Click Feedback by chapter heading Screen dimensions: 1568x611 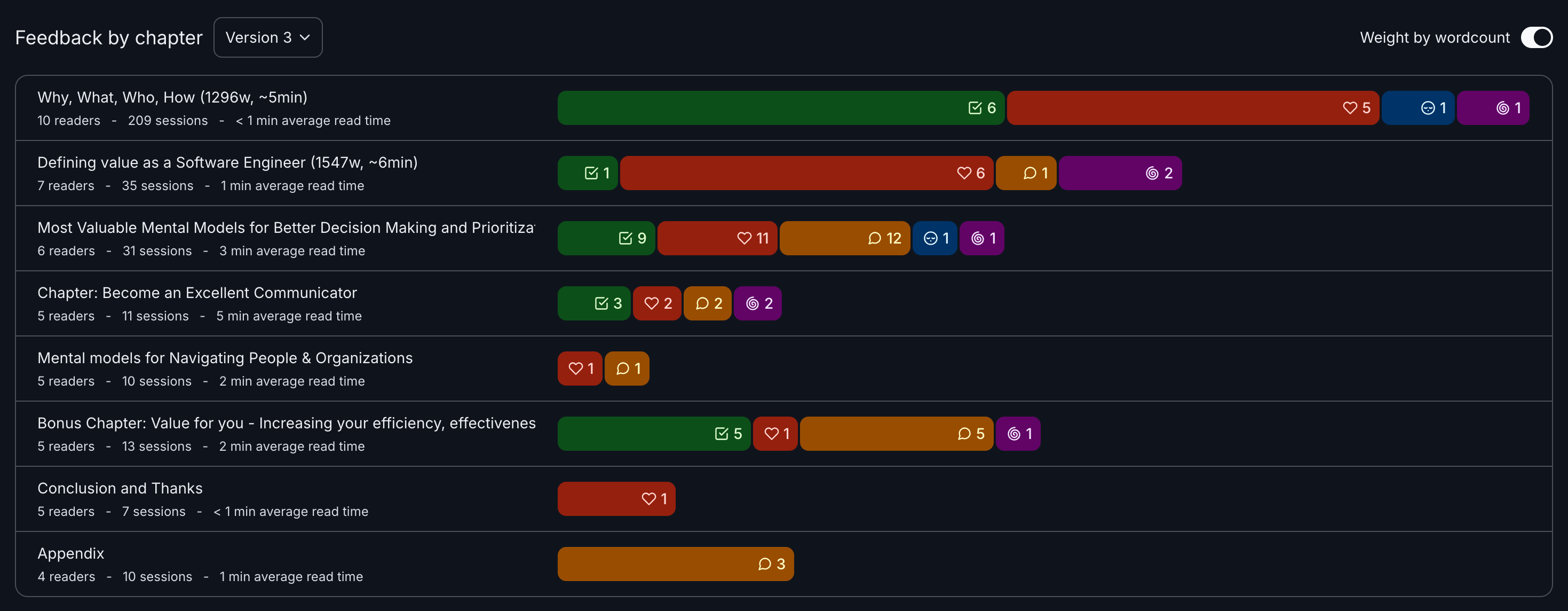(108, 38)
